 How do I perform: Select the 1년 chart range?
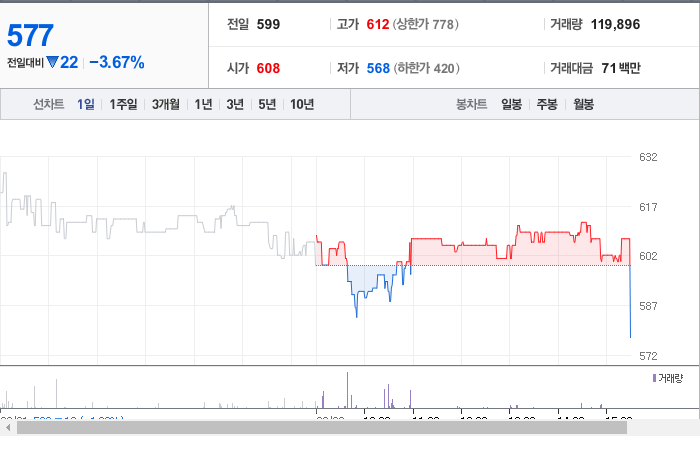click(203, 104)
